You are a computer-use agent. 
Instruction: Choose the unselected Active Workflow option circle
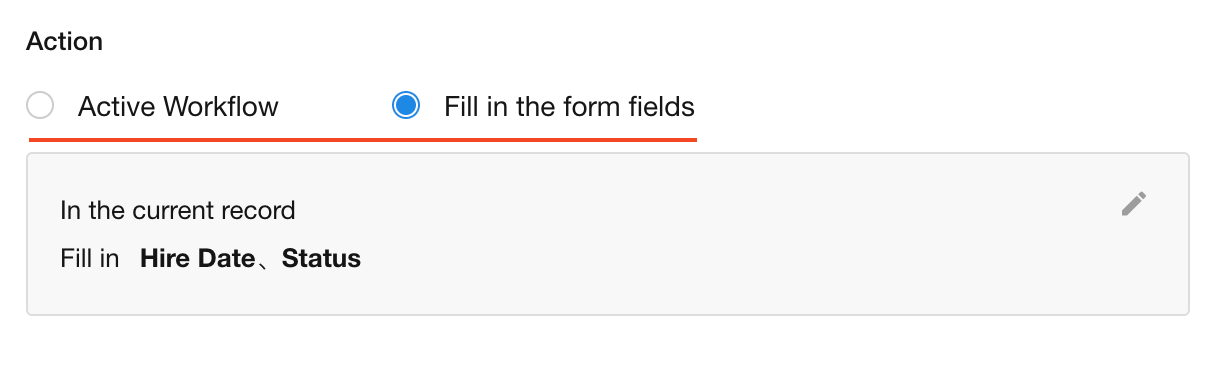click(40, 106)
